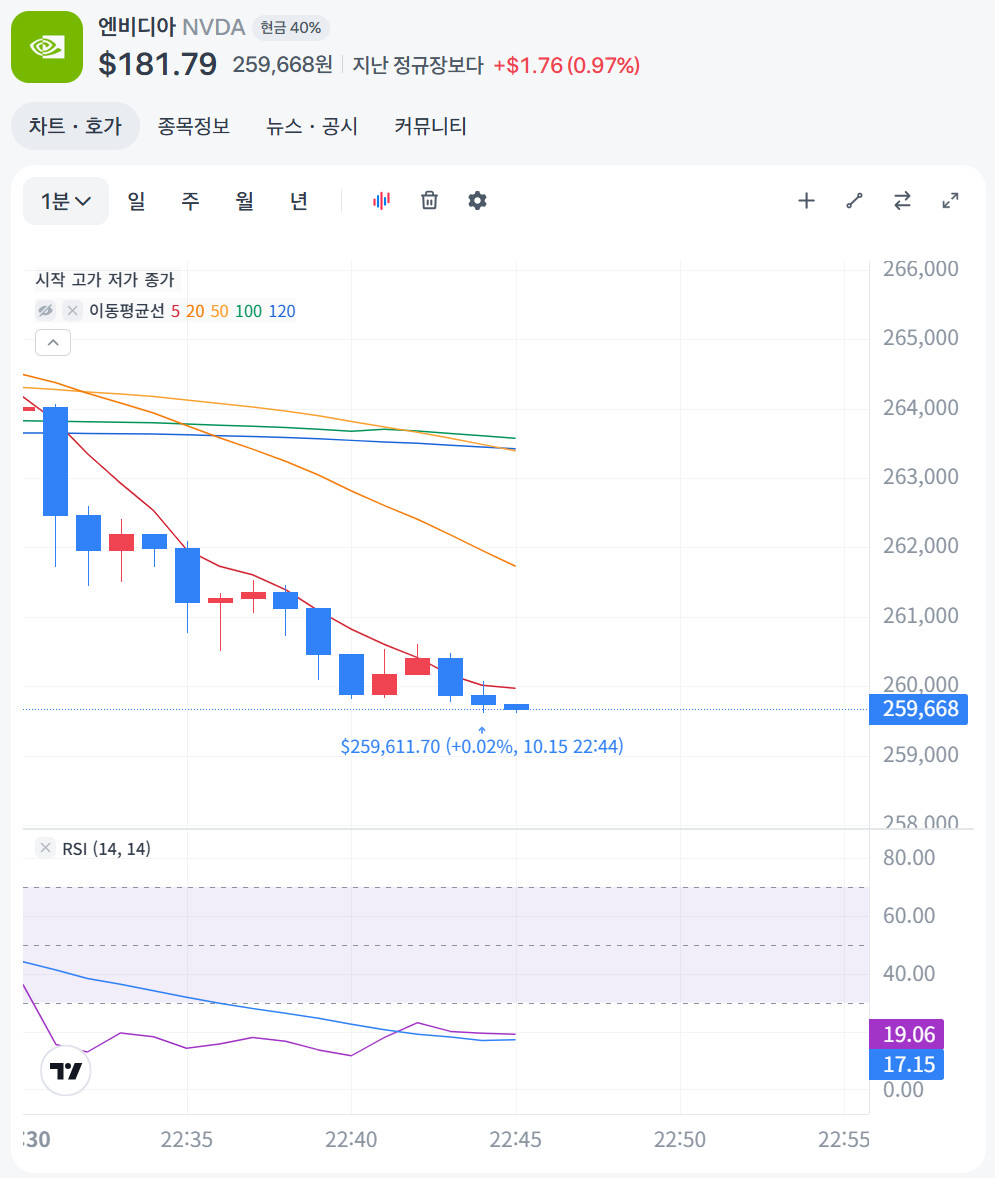Image resolution: width=995 pixels, height=1178 pixels.
Task: Click moving average period 20 label
Action: (195, 311)
